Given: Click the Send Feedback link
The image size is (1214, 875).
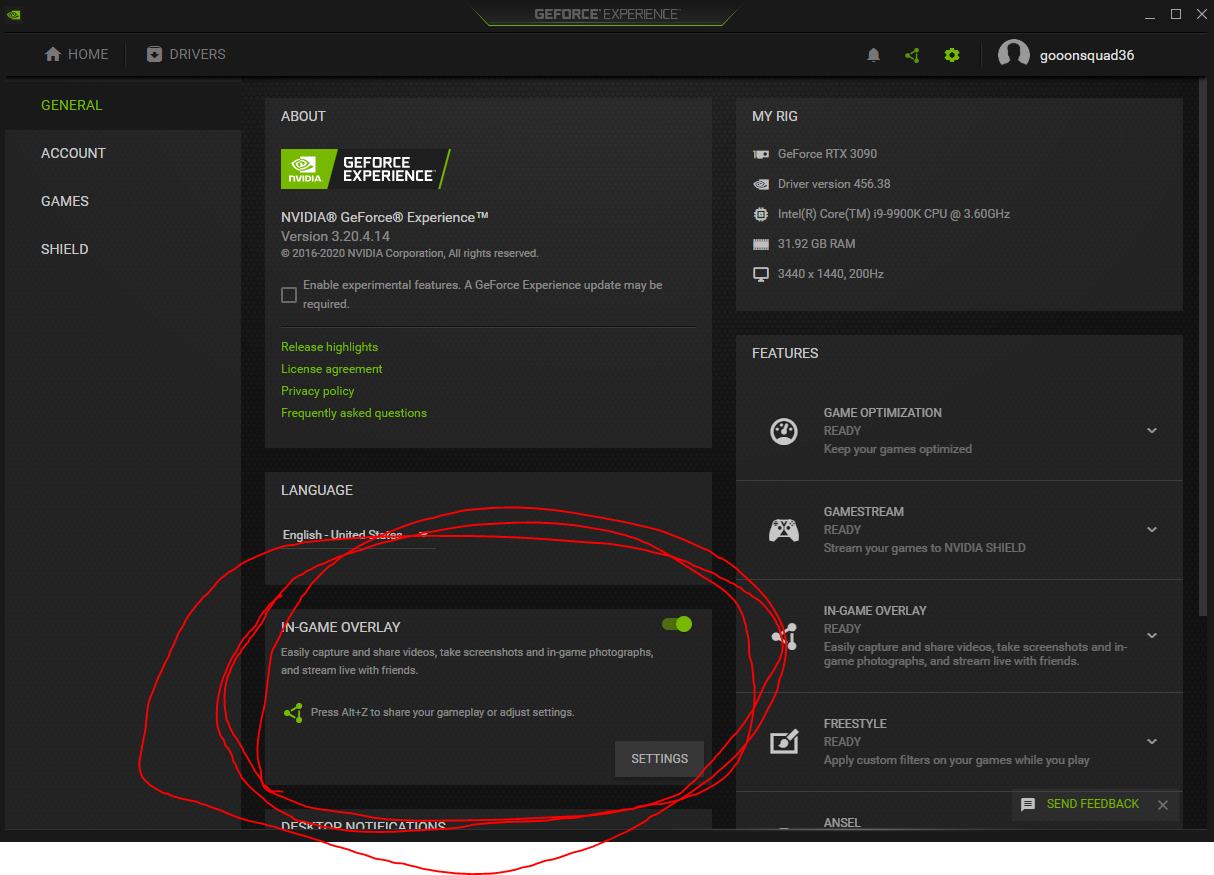Looking at the screenshot, I should [x=1092, y=804].
